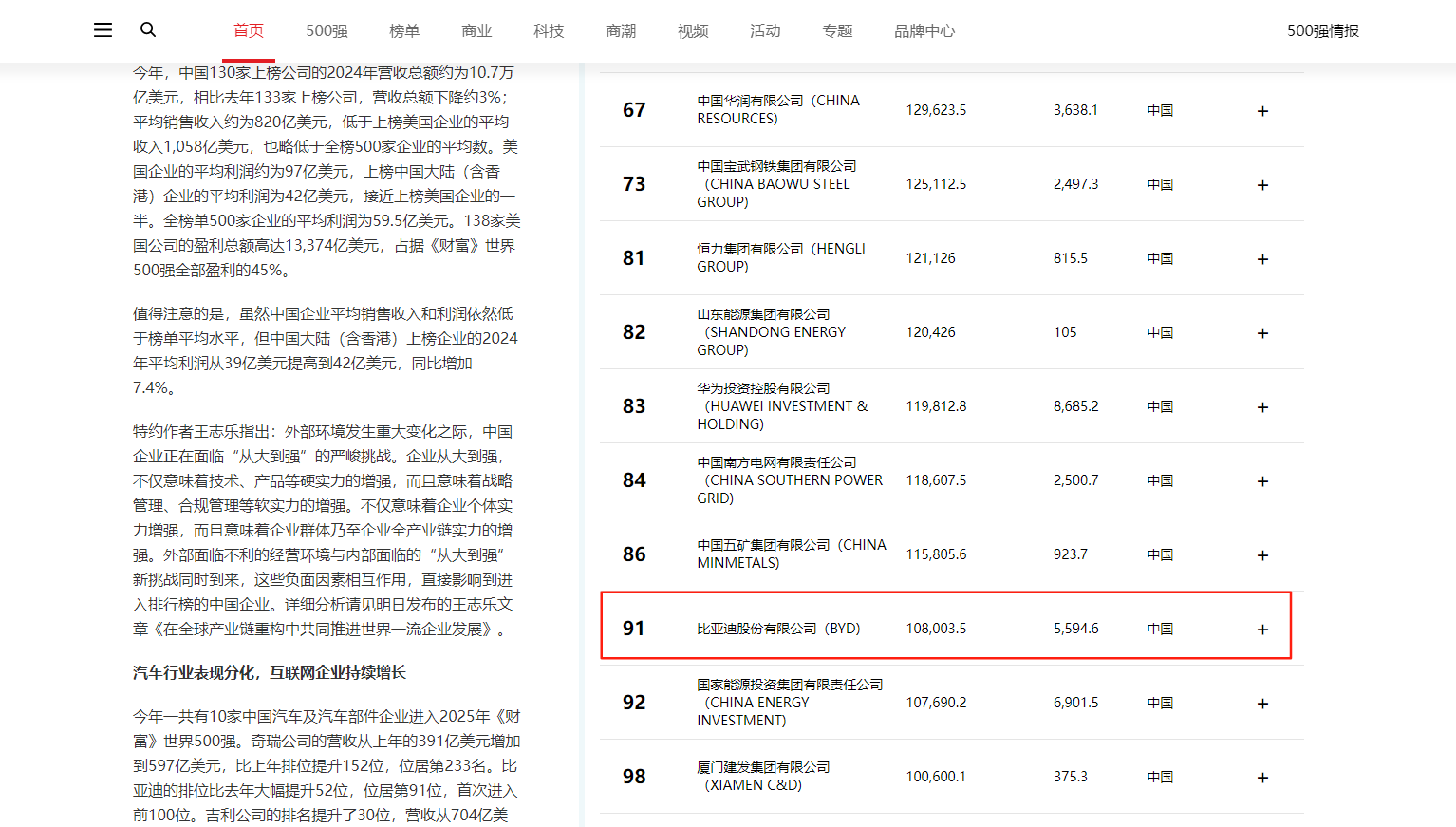
Task: Expand the China Minmetals row
Action: click(x=1262, y=555)
